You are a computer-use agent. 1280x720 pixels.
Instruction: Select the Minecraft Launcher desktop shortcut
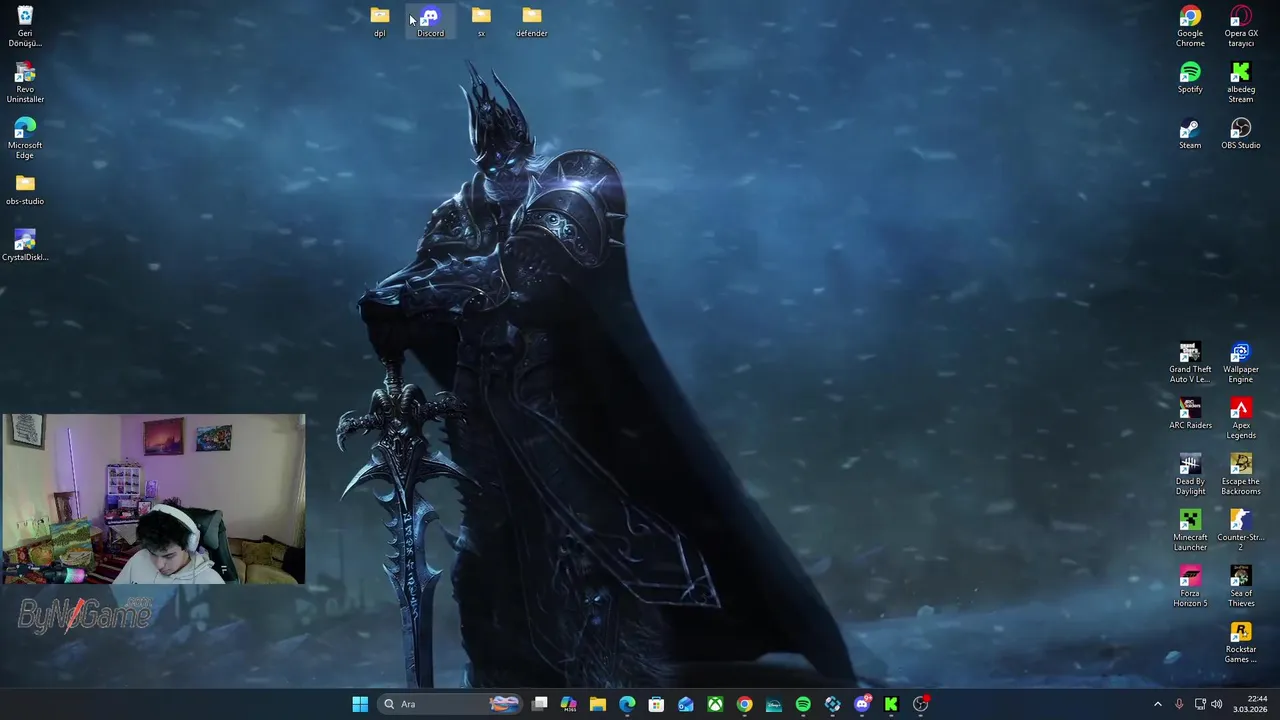1190,530
